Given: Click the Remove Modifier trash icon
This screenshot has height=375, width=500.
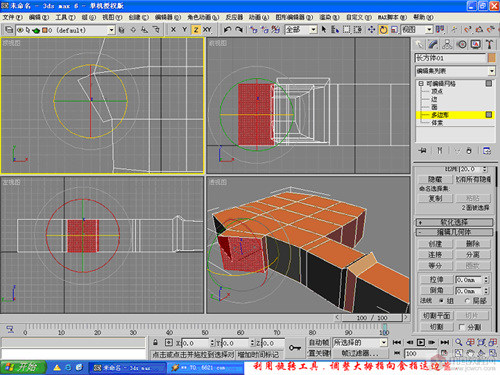Looking at the screenshot, I should point(469,151).
